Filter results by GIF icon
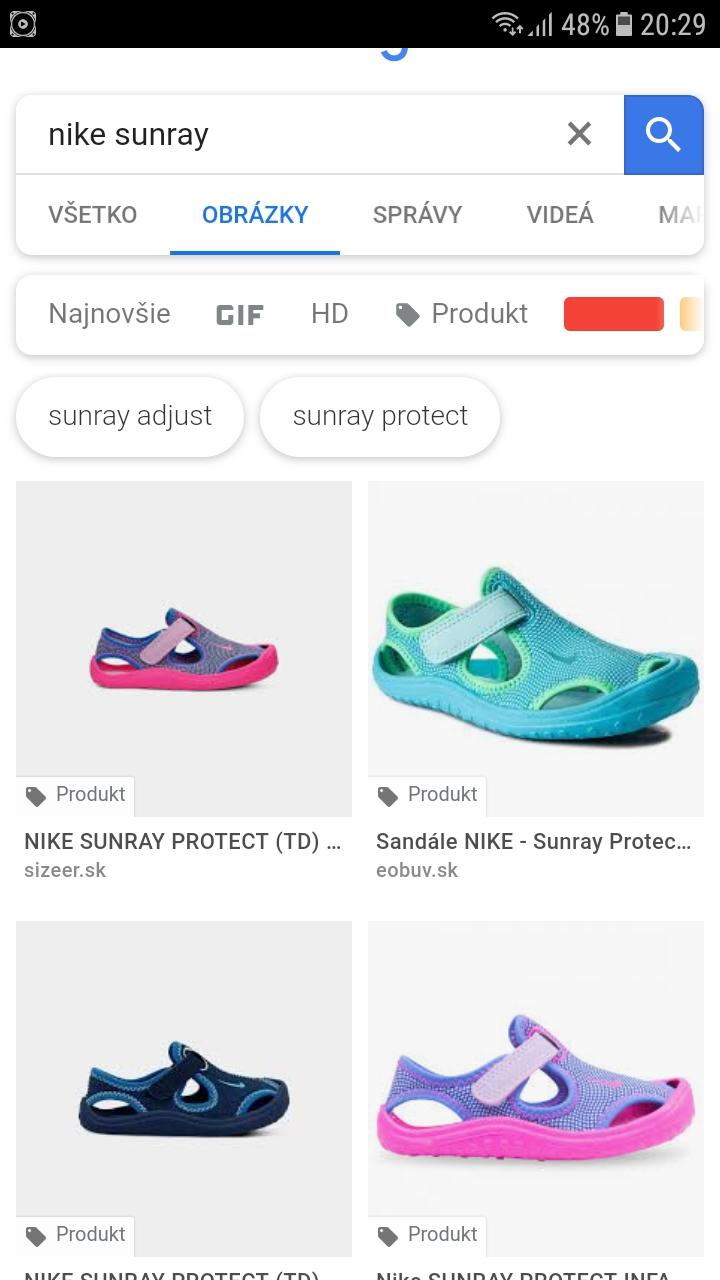Viewport: 720px width, 1280px height. pos(240,315)
